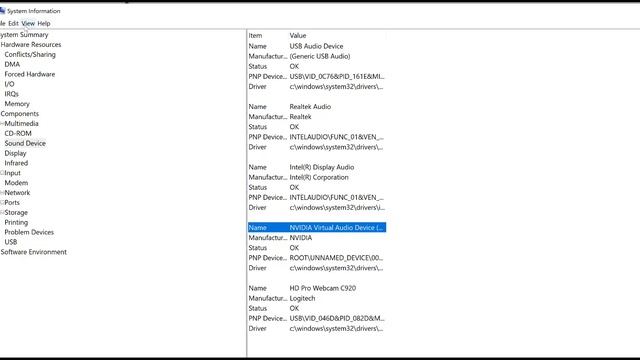The image size is (640, 360).
Task: Expand the Storage node
Action: coord(2,212)
